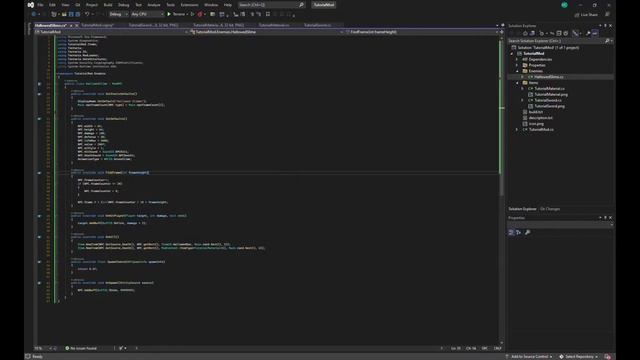Expand the TutorialMod.cs file node
640x360 pixels.
pos(517,129)
